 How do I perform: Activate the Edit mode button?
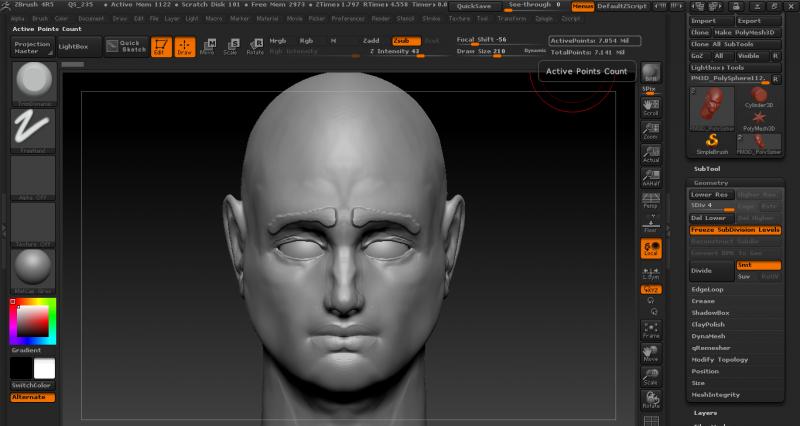coord(163,46)
